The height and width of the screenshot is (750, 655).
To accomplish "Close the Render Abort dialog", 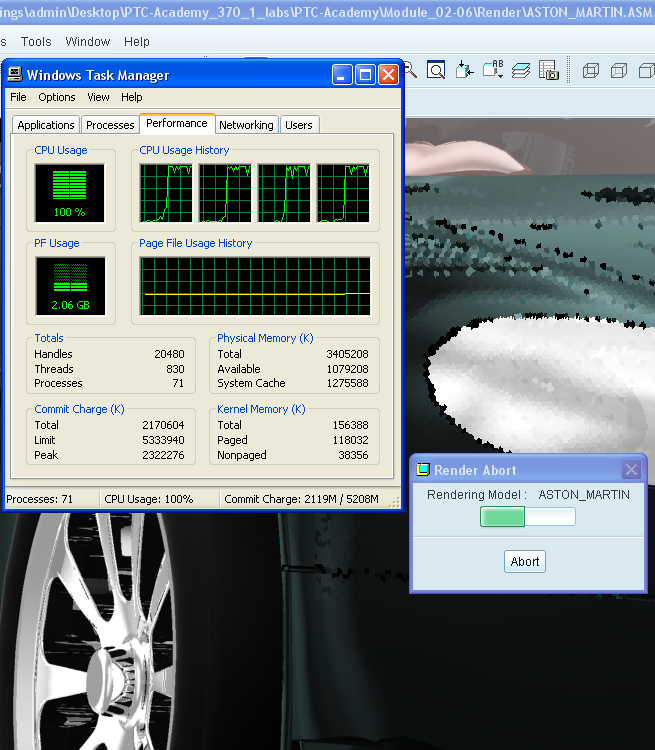I will pyautogui.click(x=632, y=470).
